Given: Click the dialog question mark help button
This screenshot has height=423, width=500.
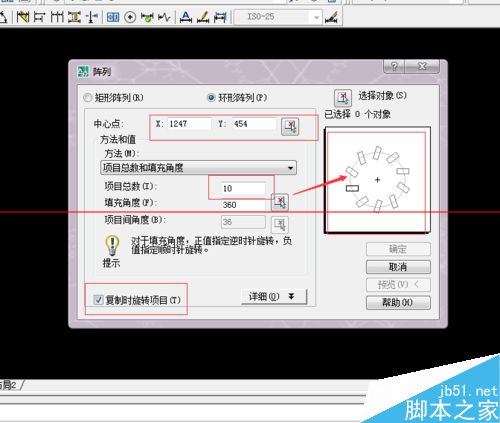Looking at the screenshot, I should pyautogui.click(x=394, y=67).
